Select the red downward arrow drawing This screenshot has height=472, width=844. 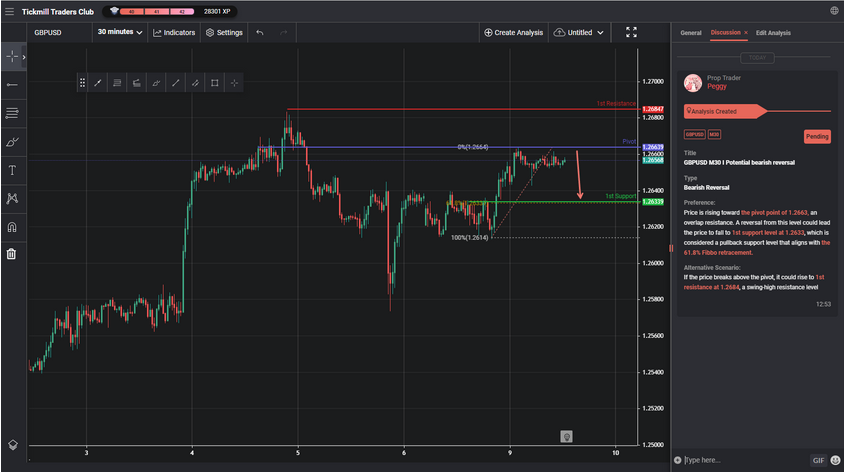pos(579,175)
